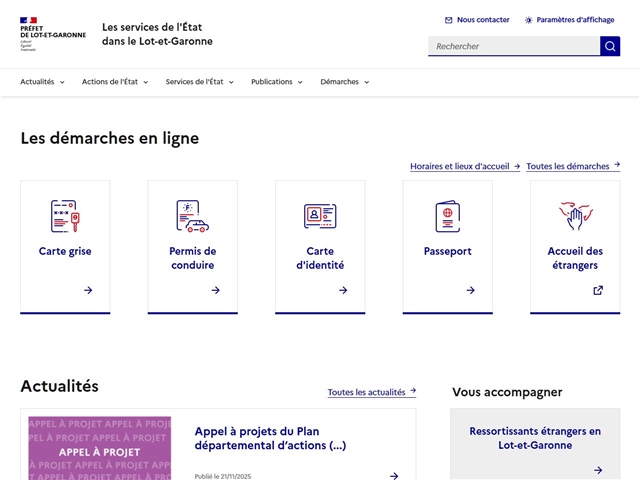Follow Horaires et lieux d'accueil link
The width and height of the screenshot is (640, 480).
(464, 166)
